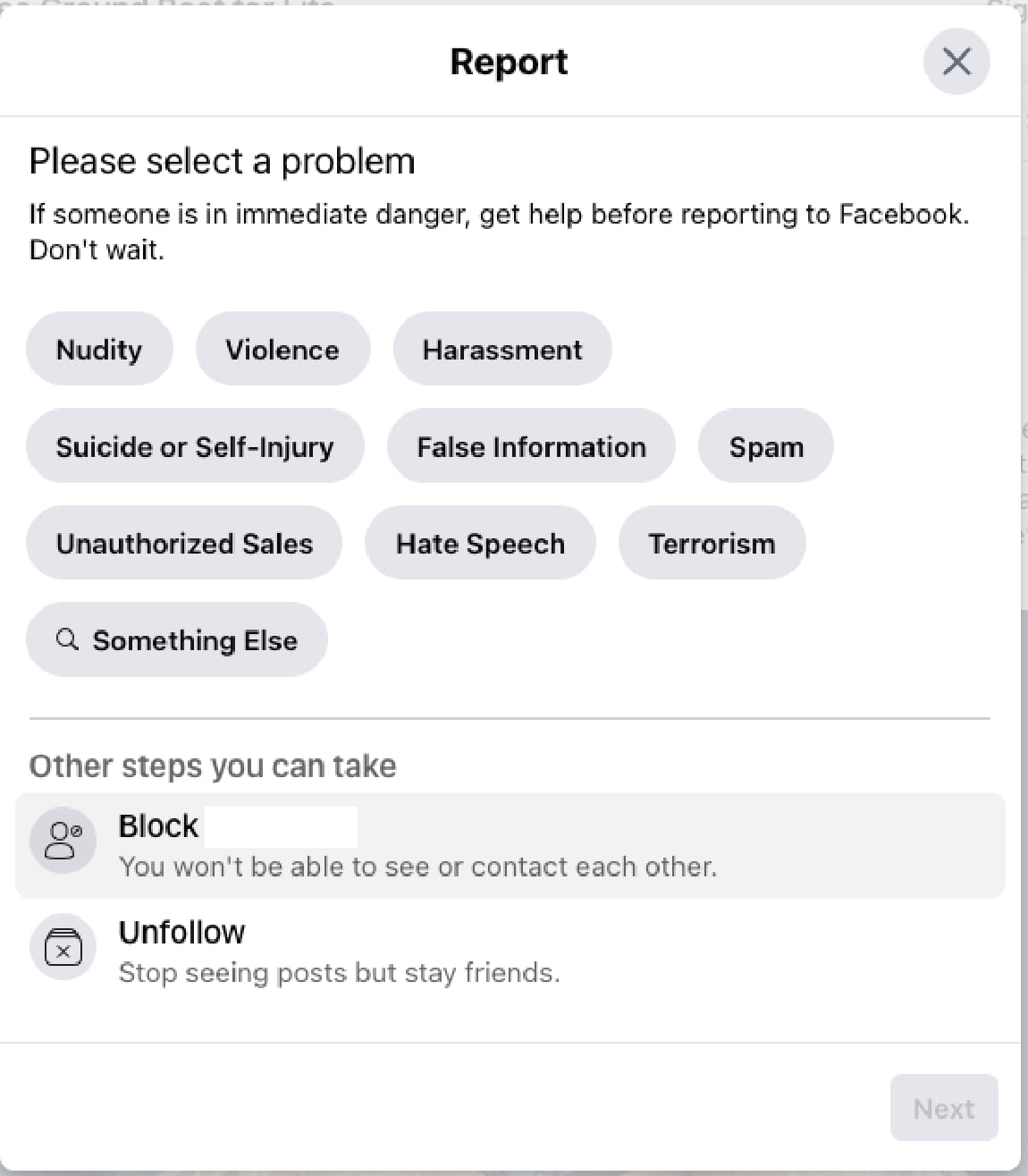
Task: Click the Unfollow menu entry
Action: click(x=182, y=932)
